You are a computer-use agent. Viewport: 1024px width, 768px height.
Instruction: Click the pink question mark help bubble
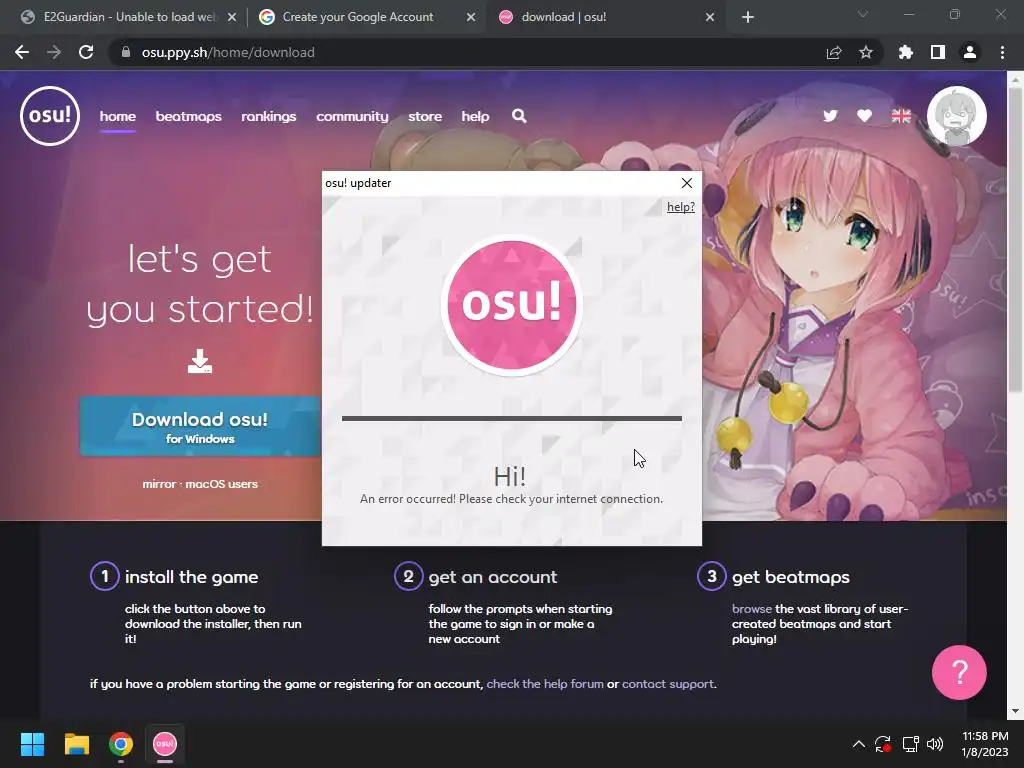(959, 672)
